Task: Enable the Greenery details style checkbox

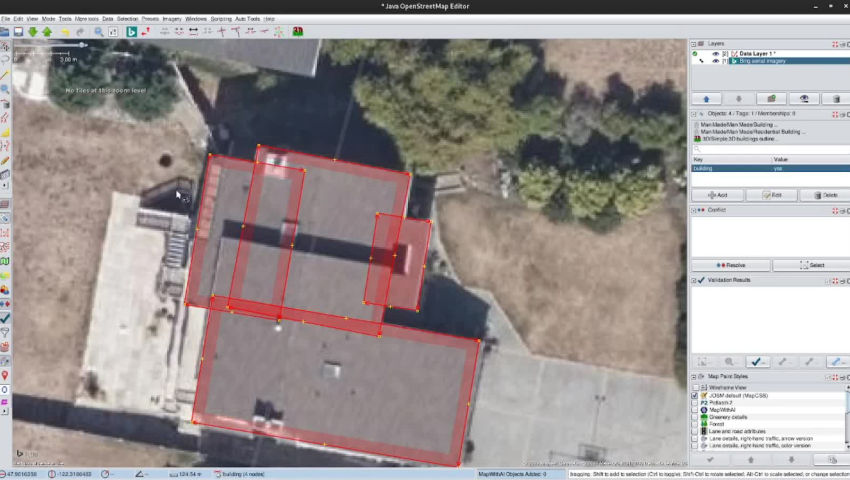Action: pos(696,417)
